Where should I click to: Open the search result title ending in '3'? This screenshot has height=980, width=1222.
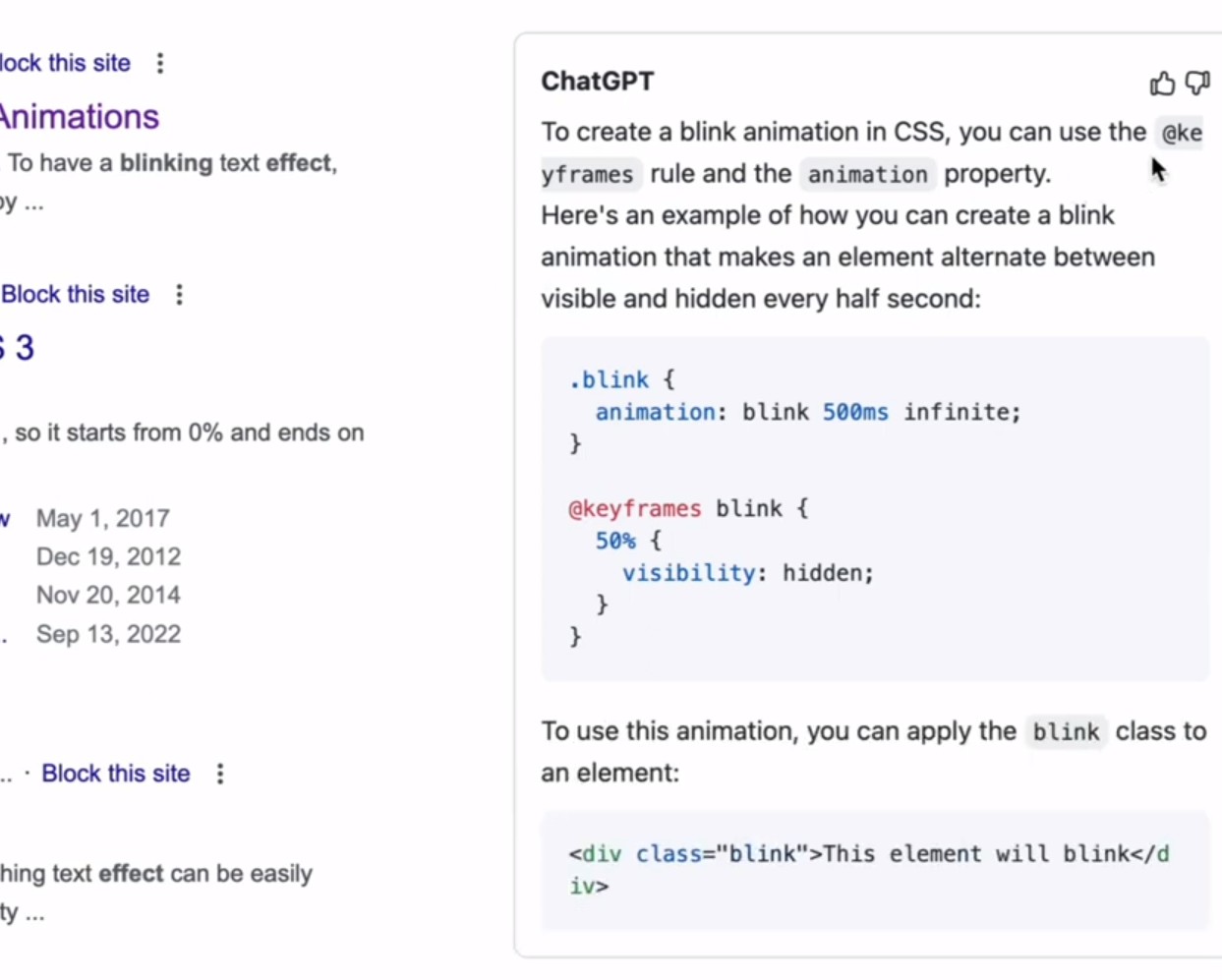click(18, 348)
